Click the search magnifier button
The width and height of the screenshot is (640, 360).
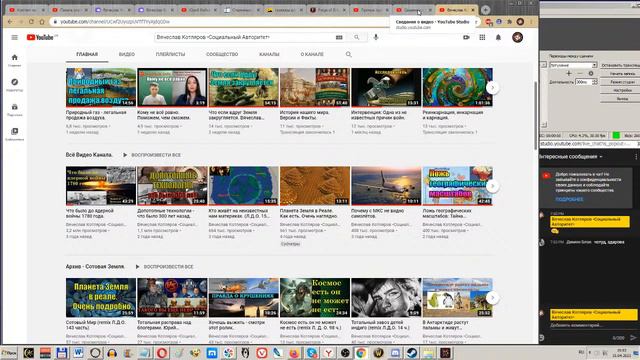(x=357, y=38)
